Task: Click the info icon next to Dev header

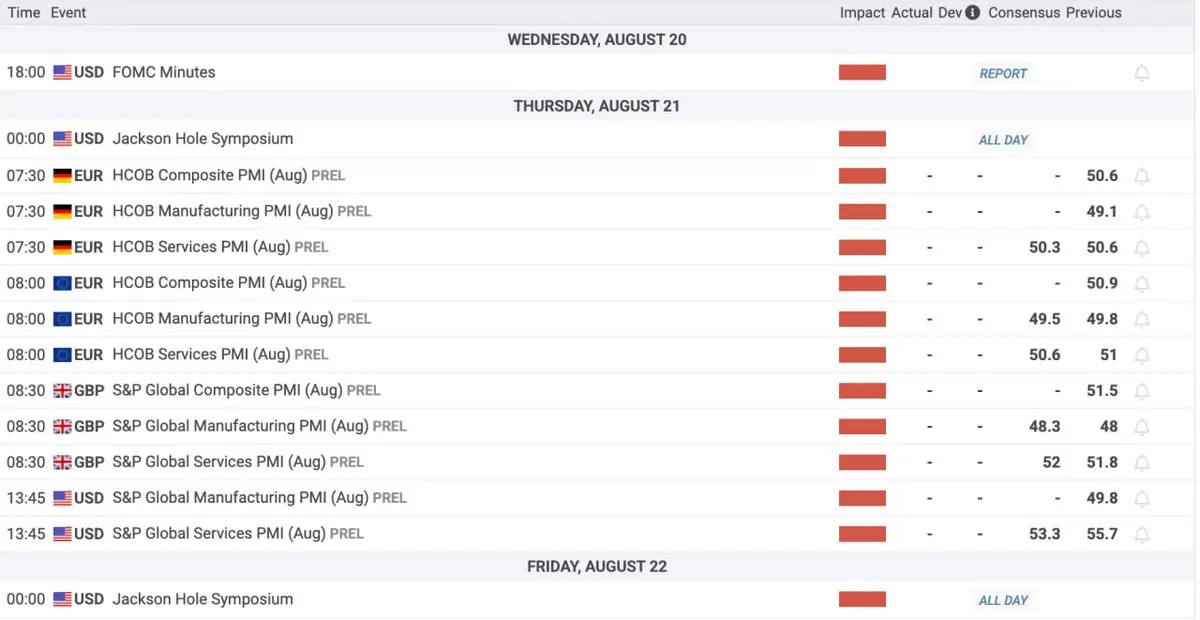Action: 973,13
